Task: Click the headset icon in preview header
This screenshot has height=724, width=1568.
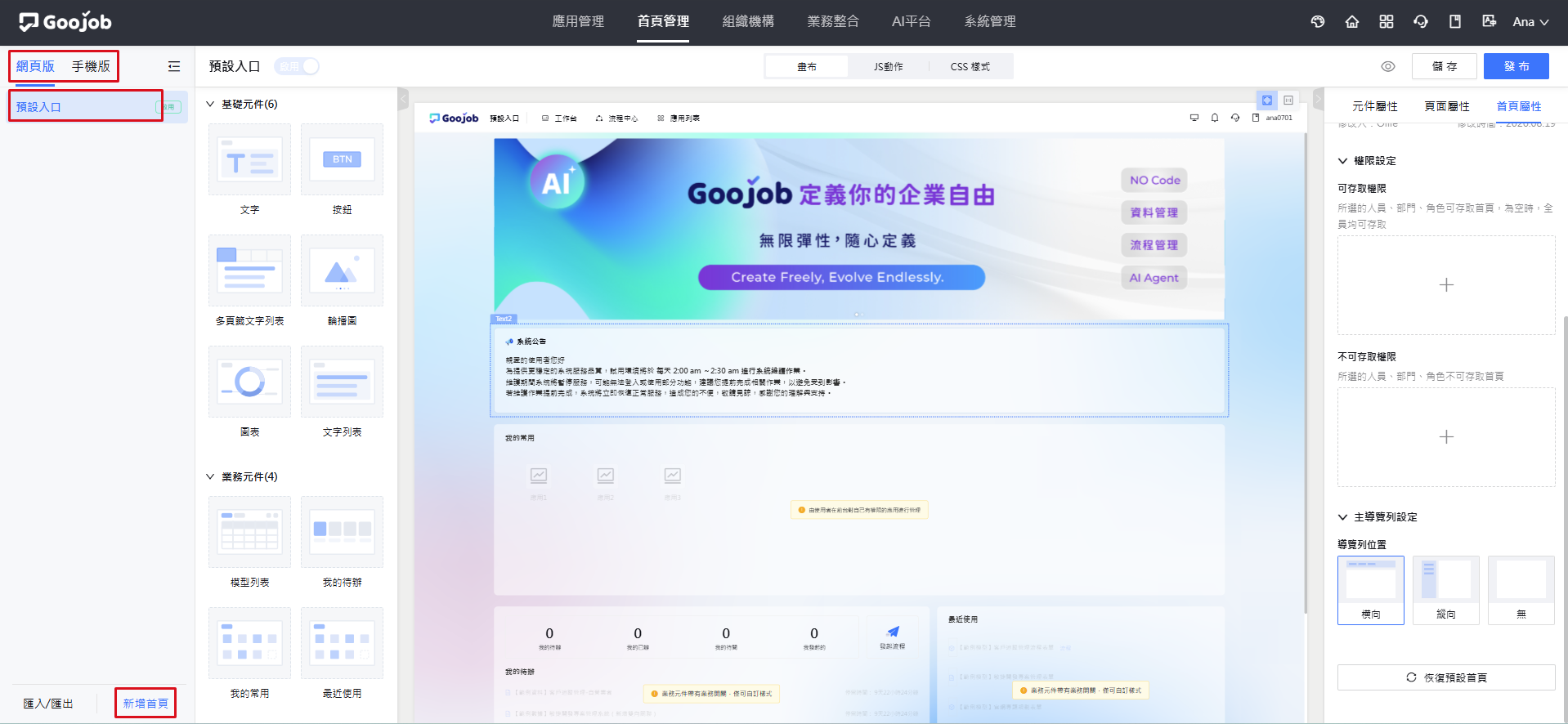Action: click(1235, 118)
